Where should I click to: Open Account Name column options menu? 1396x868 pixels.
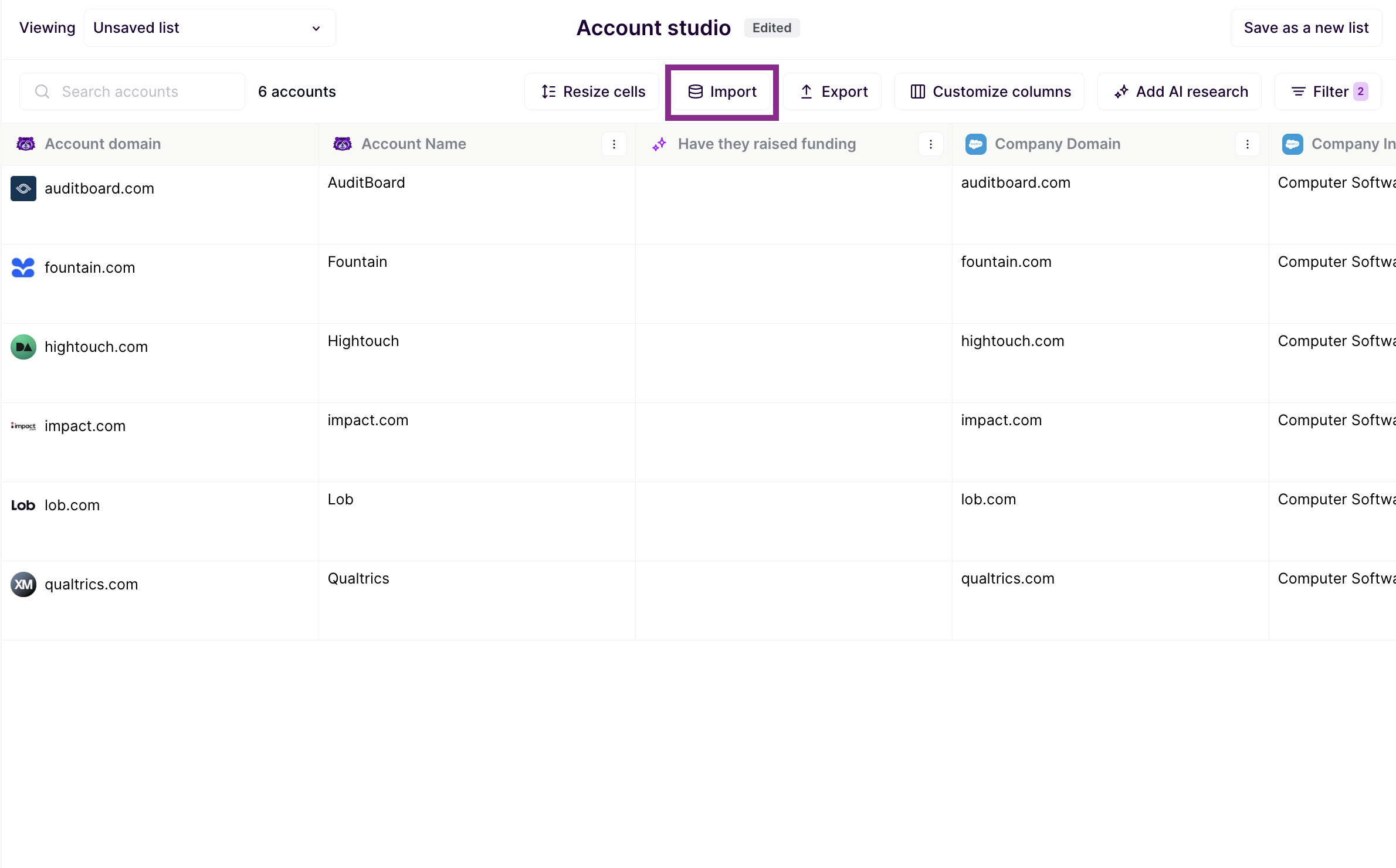tap(614, 144)
